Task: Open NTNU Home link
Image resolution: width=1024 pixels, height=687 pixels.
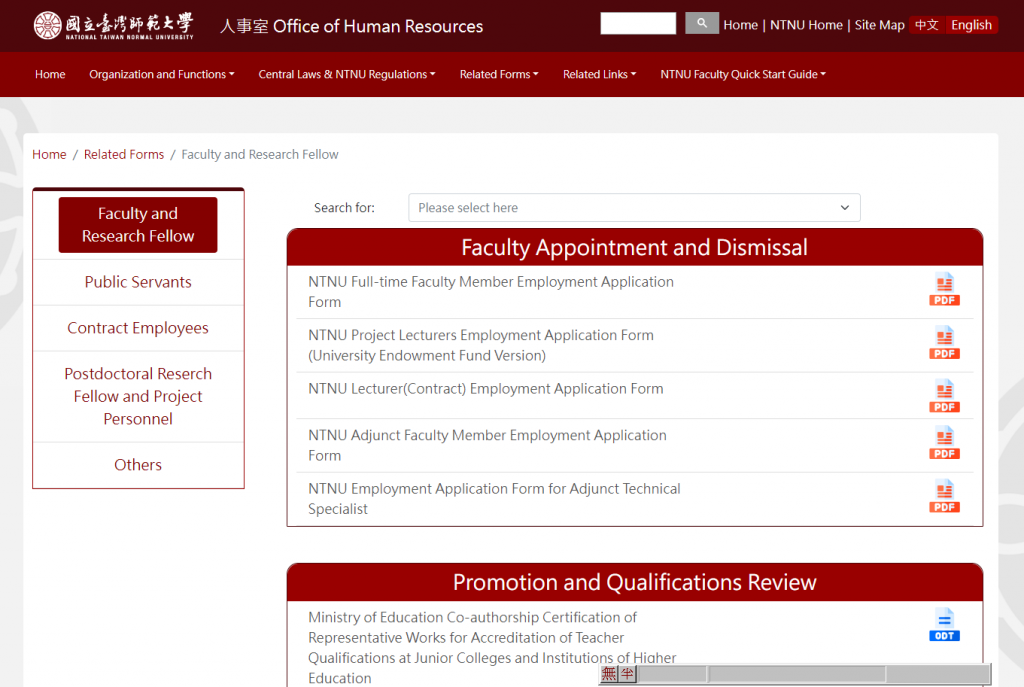Action: click(806, 25)
